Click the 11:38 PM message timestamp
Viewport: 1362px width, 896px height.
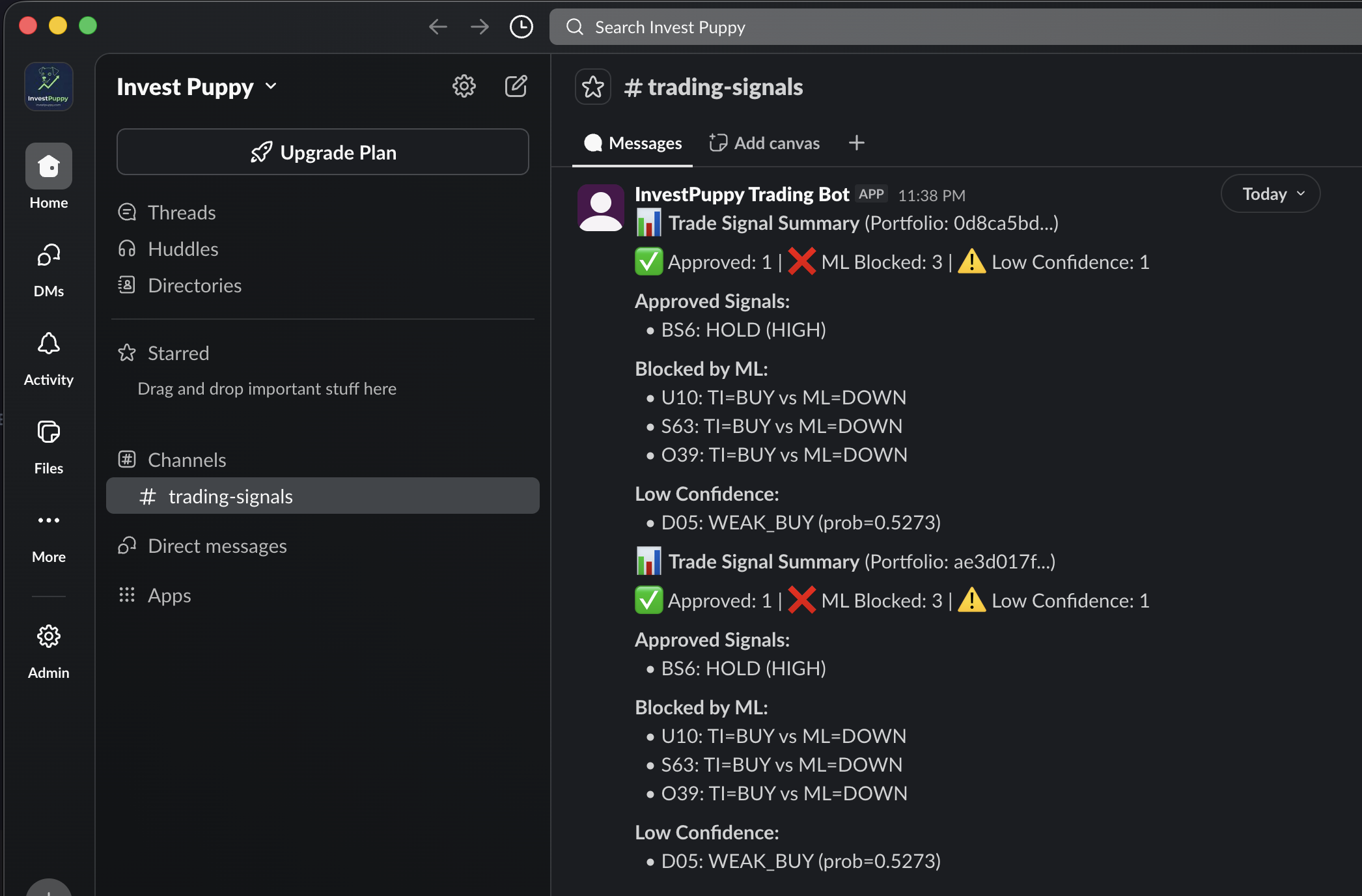coord(932,195)
